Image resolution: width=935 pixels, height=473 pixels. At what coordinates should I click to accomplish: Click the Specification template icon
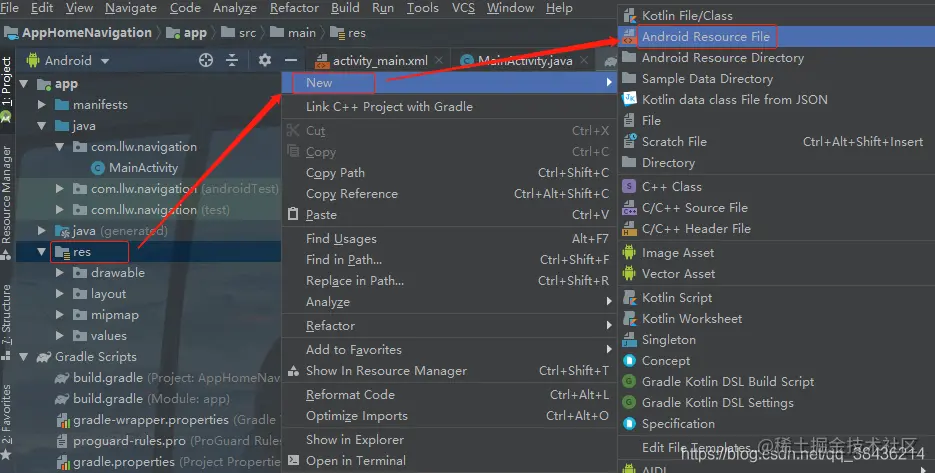[x=629, y=423]
